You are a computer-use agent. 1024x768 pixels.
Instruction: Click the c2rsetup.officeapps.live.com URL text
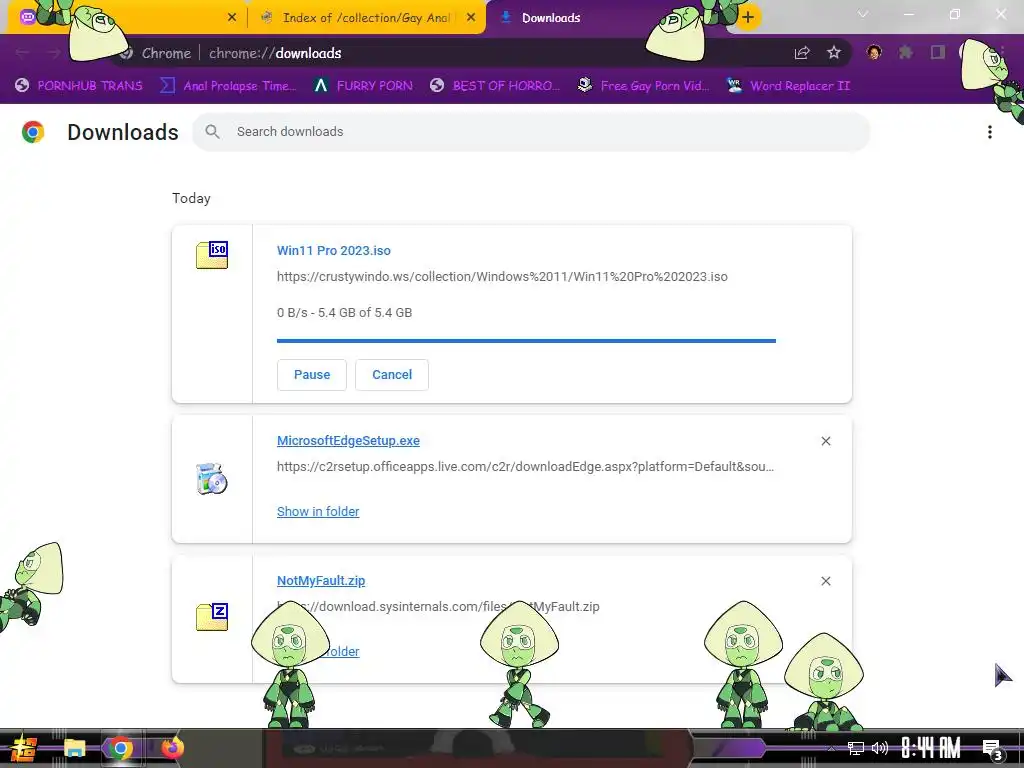click(x=525, y=467)
